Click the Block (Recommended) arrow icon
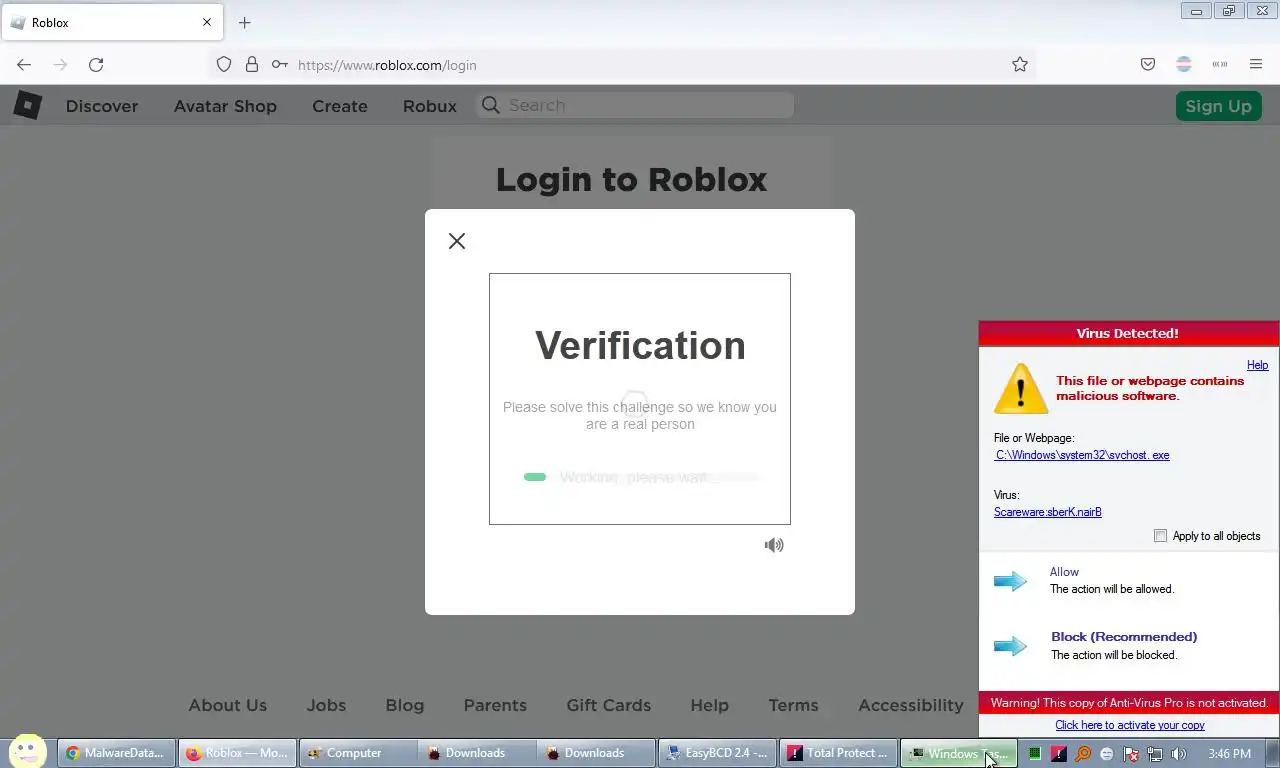 point(1010,646)
